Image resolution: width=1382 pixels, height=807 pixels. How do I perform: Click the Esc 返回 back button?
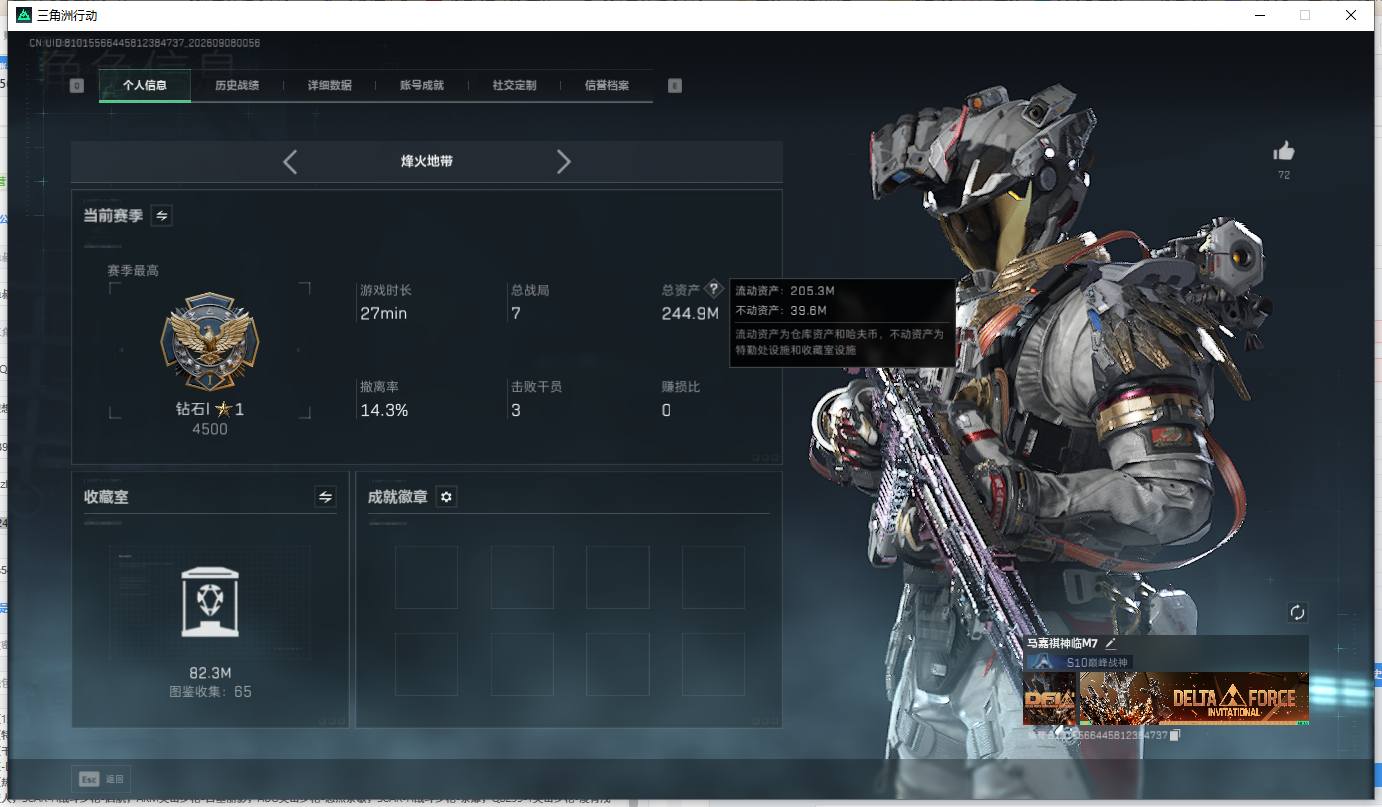(101, 779)
